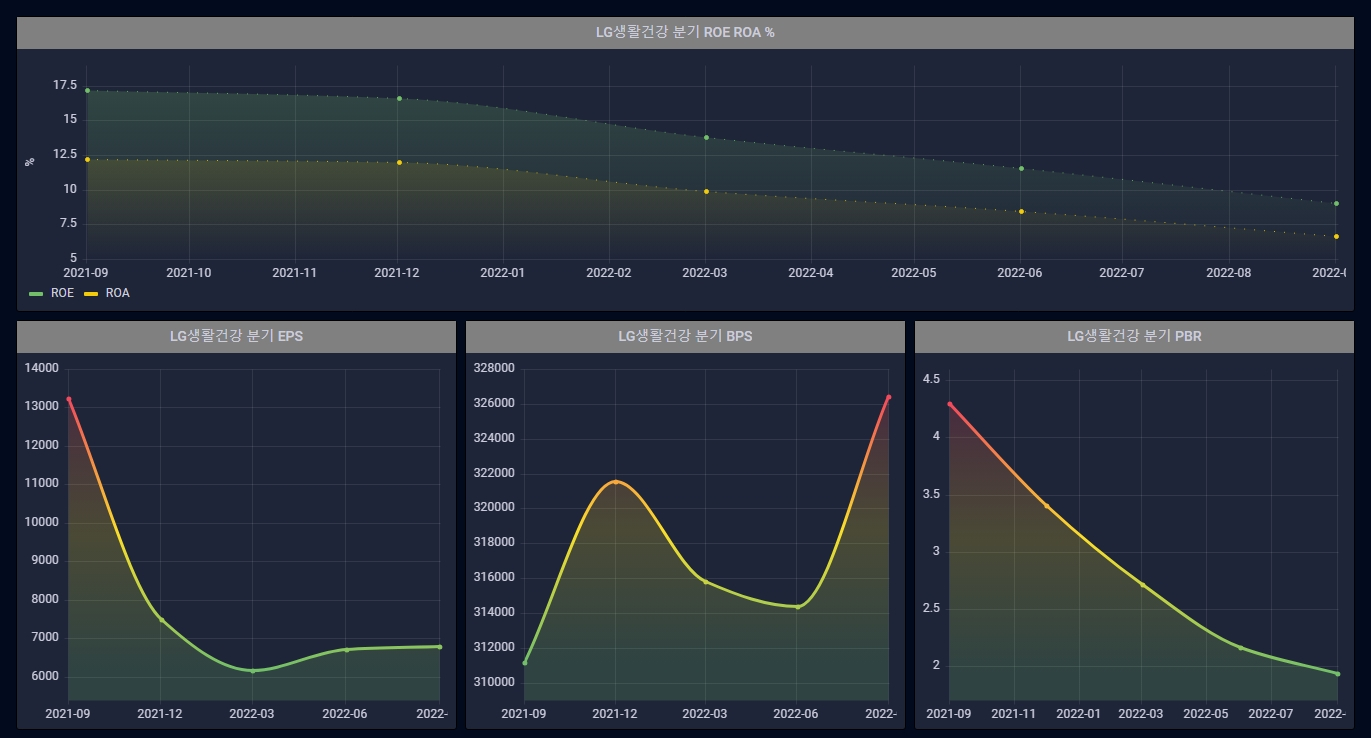This screenshot has height=738, width=1371.
Task: Click the 2021-09 x-axis label in BPS chart
Action: 524,714
